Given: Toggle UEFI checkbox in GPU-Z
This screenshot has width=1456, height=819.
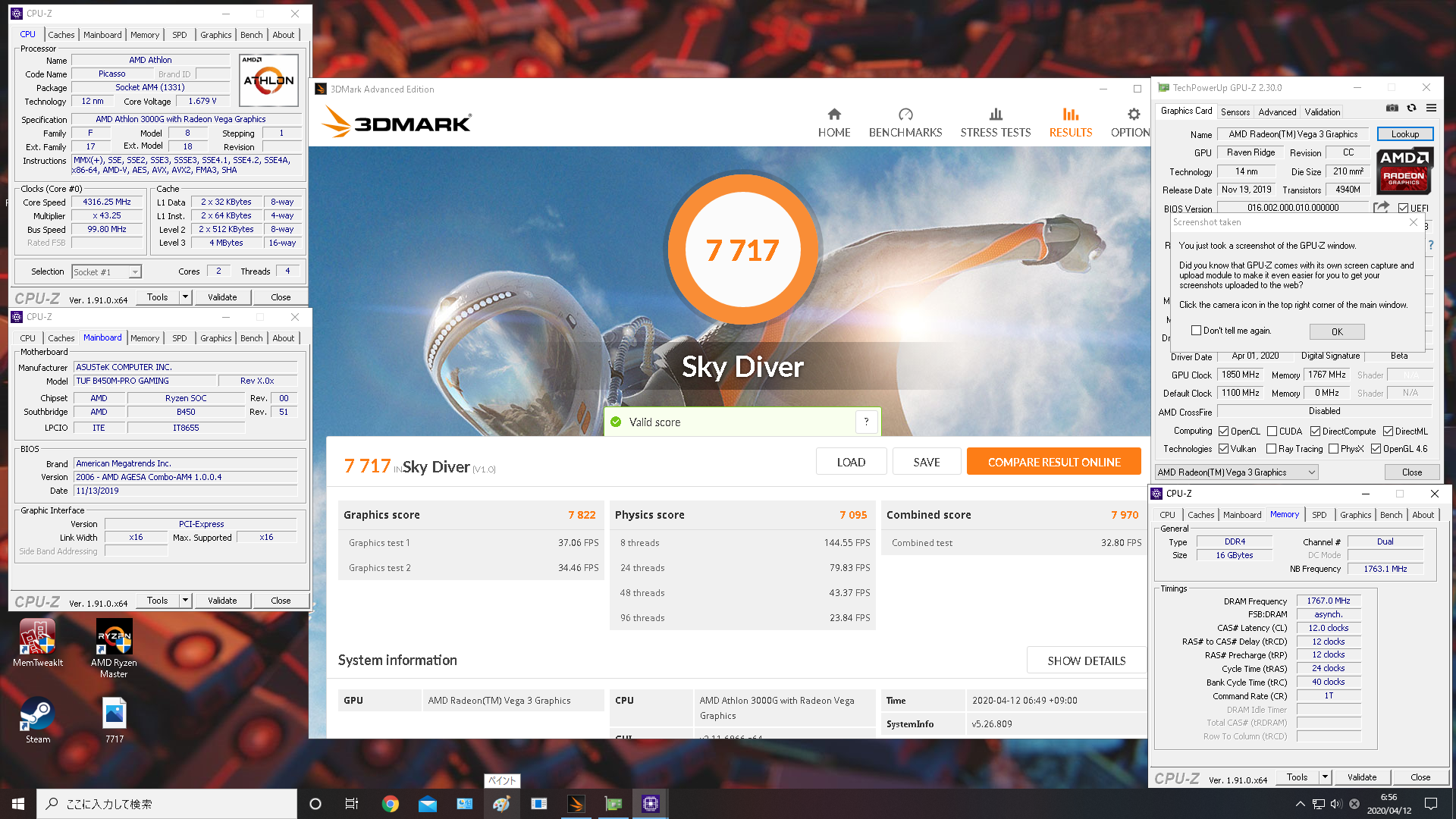Looking at the screenshot, I should 1403,208.
